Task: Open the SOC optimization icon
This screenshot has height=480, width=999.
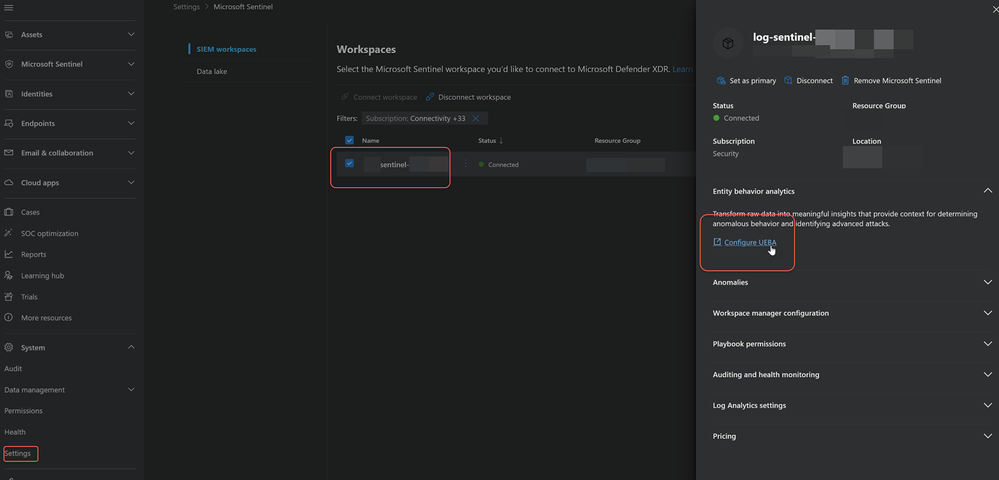Action: tap(9, 233)
